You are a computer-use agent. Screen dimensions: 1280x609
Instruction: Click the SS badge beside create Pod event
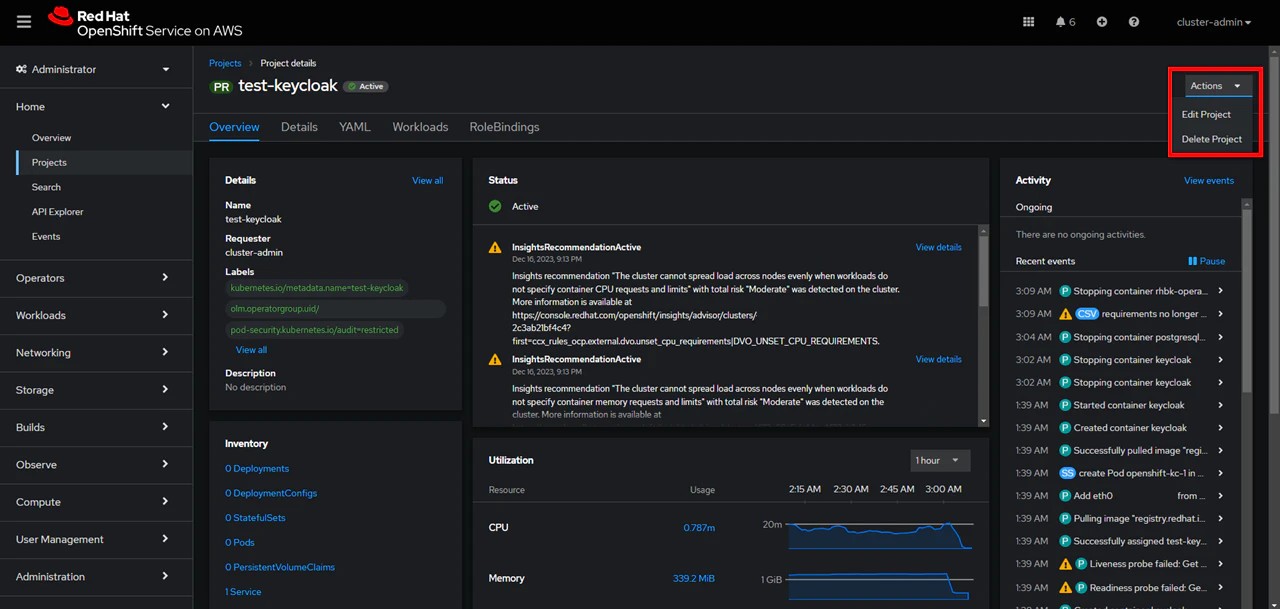click(x=1068, y=473)
